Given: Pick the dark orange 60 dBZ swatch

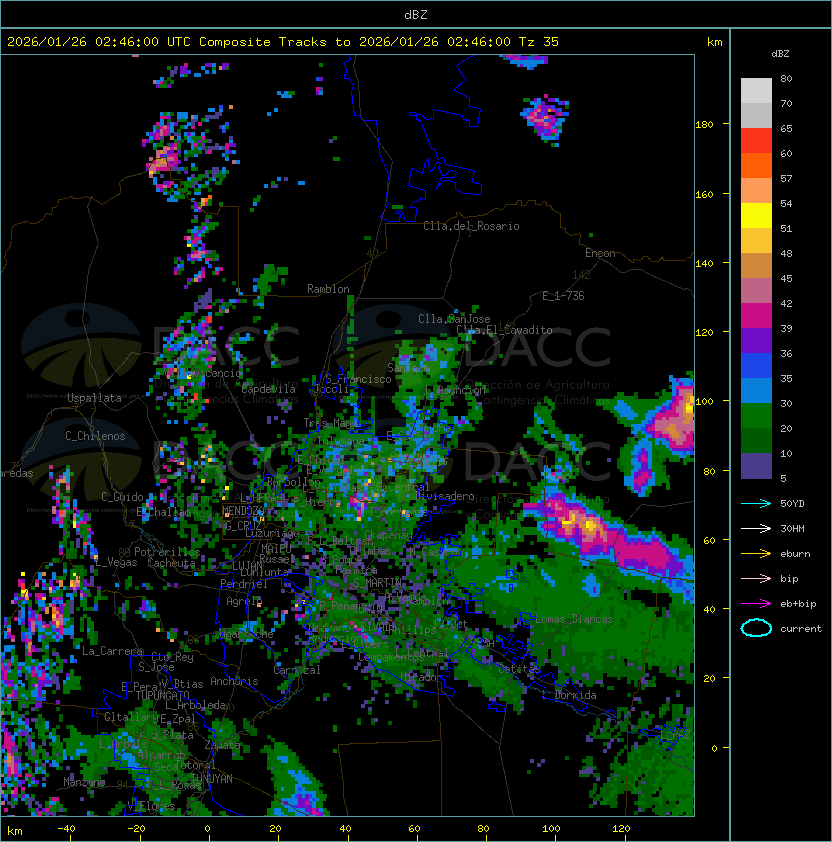Looking at the screenshot, I should point(756,165).
